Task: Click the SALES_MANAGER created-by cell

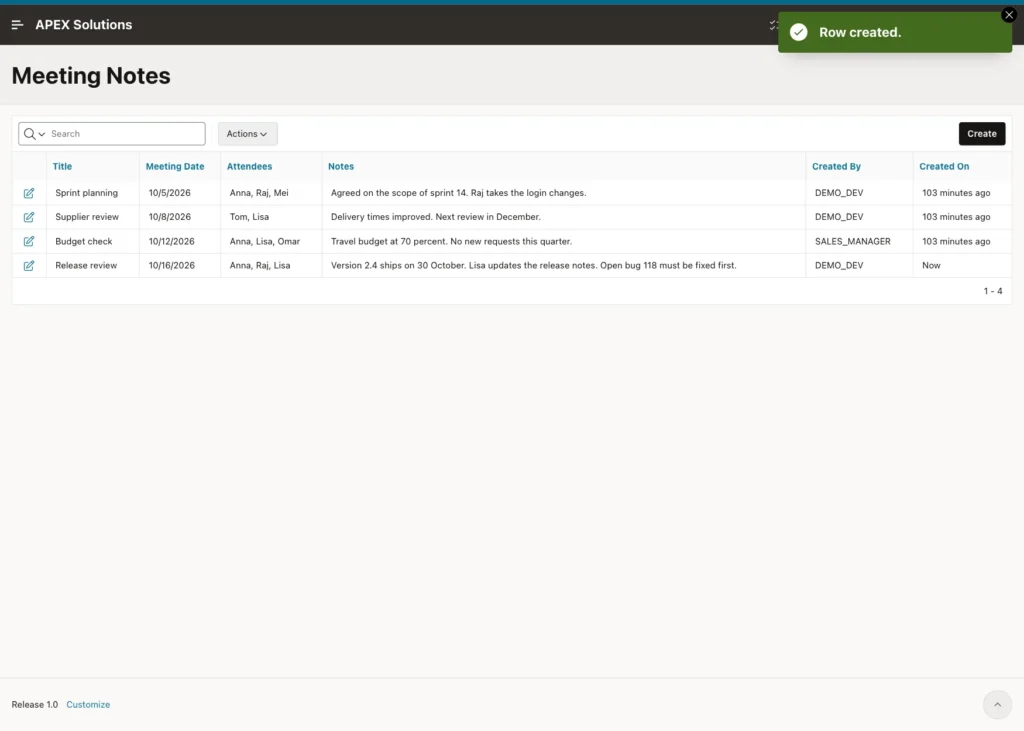Action: point(853,241)
